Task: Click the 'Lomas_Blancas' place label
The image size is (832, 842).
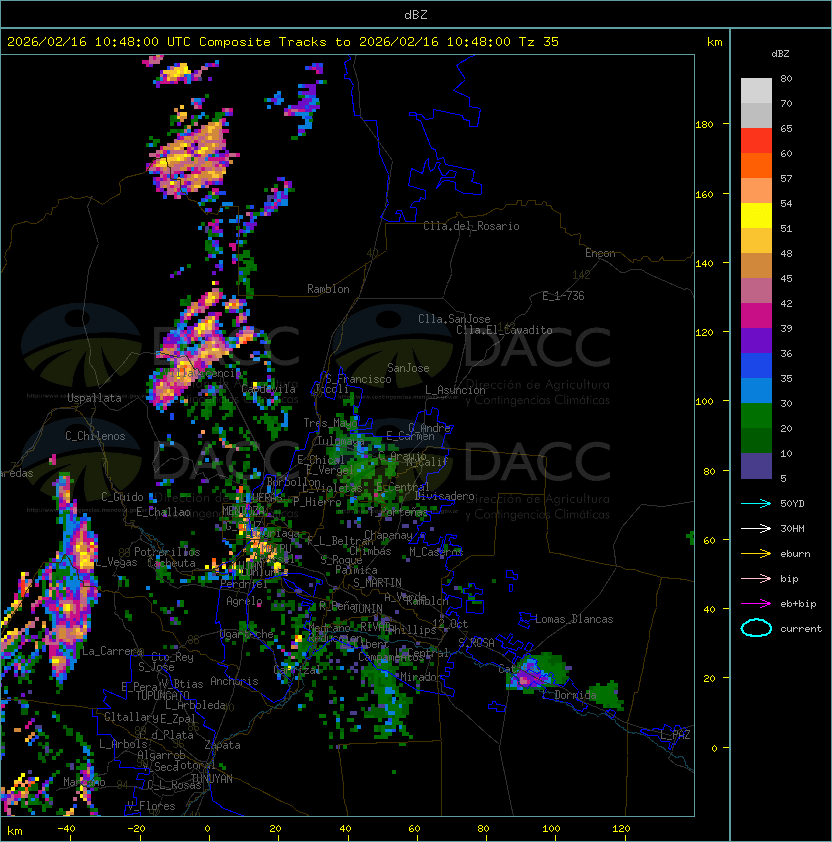Action: point(574,619)
